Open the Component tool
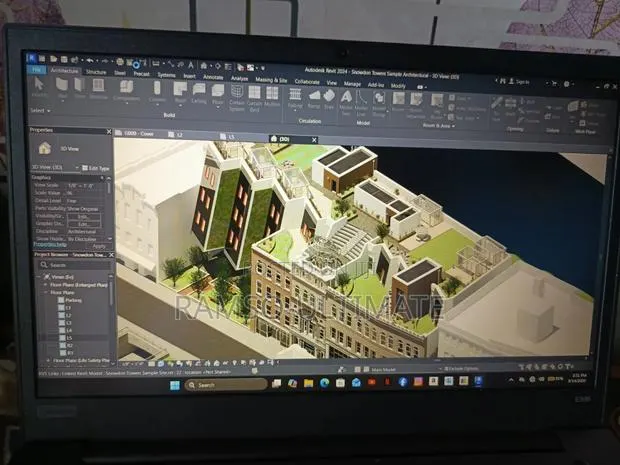Screen dimensions: 620x465 127,90
